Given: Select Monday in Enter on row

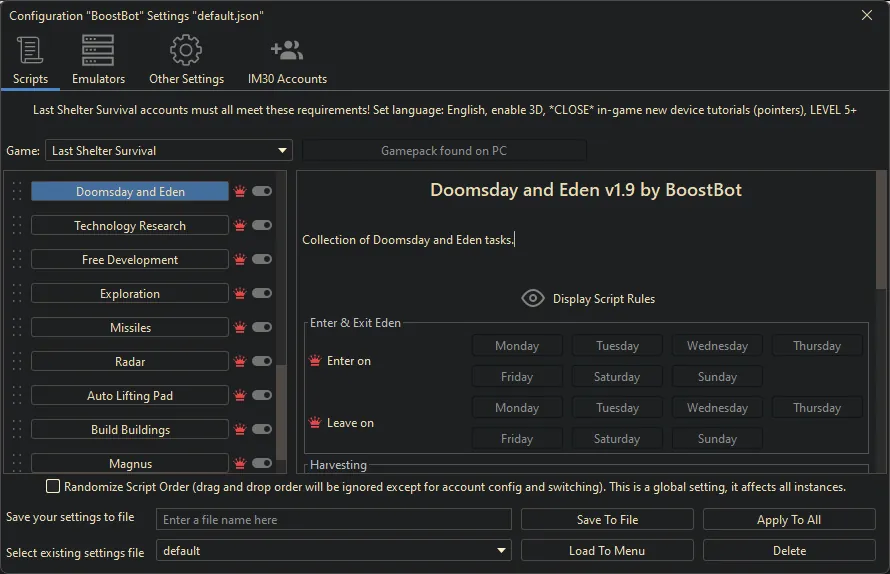Looking at the screenshot, I should tap(517, 346).
